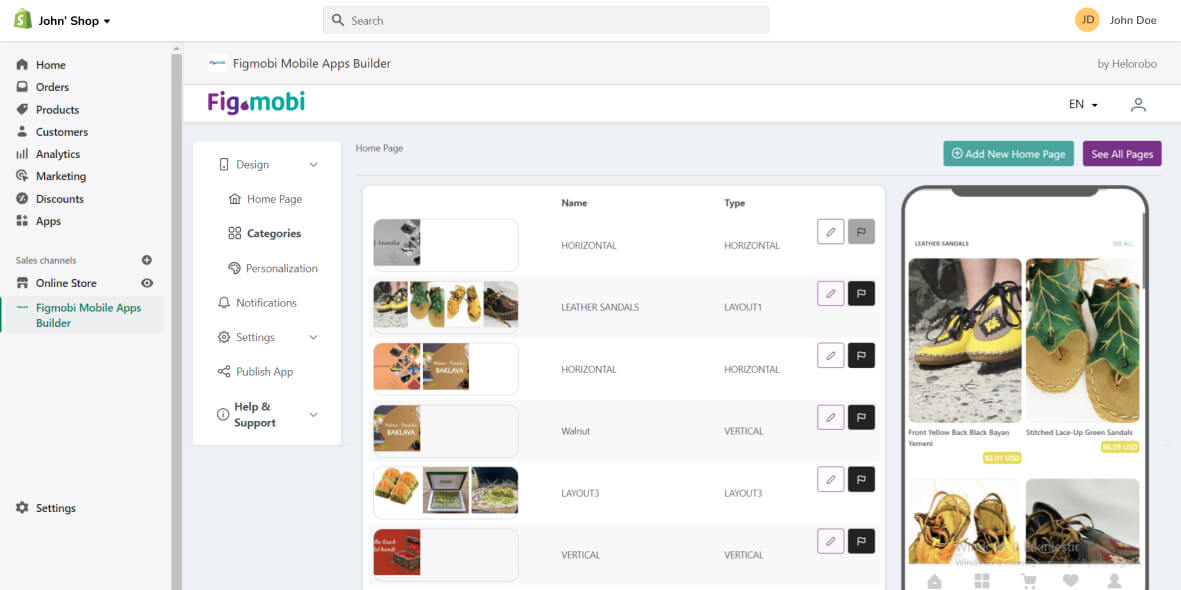Click the user profile icon beside EN
Screen dimensions: 1181x590
pos(1138,104)
